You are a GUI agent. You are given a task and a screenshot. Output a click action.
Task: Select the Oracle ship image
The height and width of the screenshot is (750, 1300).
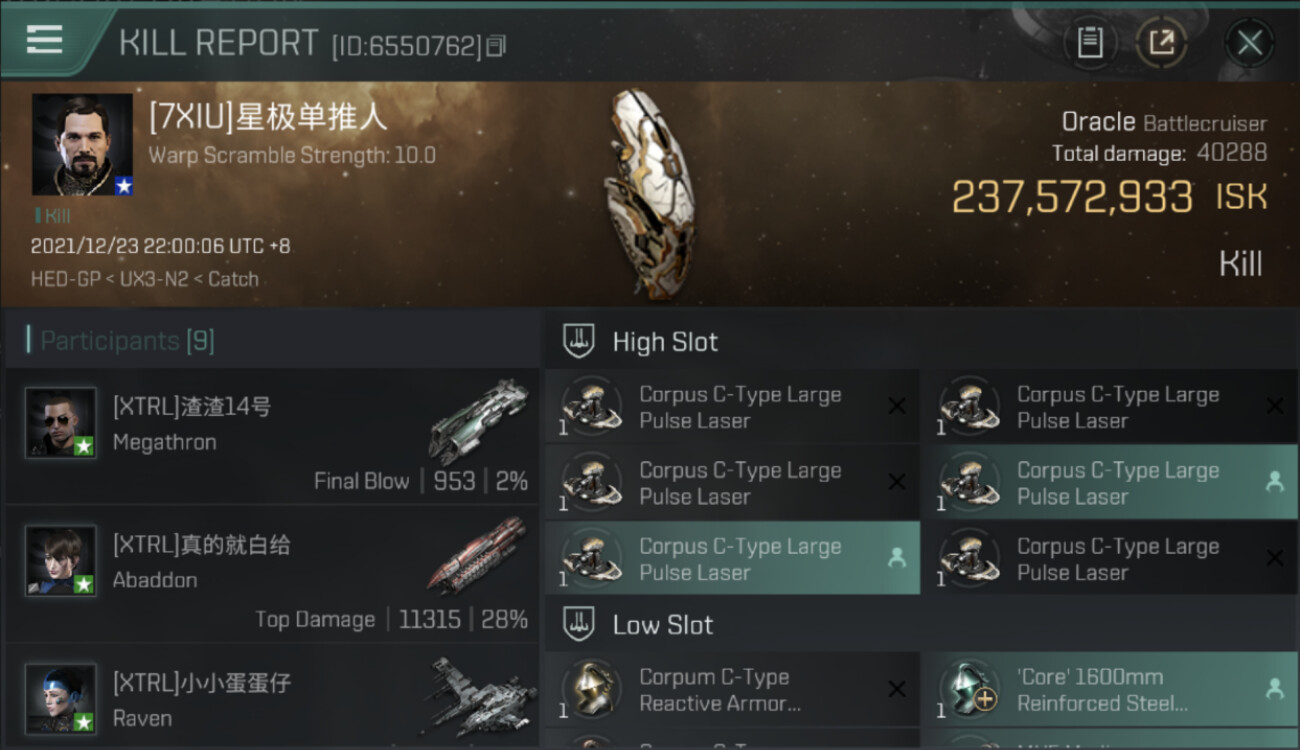(649, 194)
